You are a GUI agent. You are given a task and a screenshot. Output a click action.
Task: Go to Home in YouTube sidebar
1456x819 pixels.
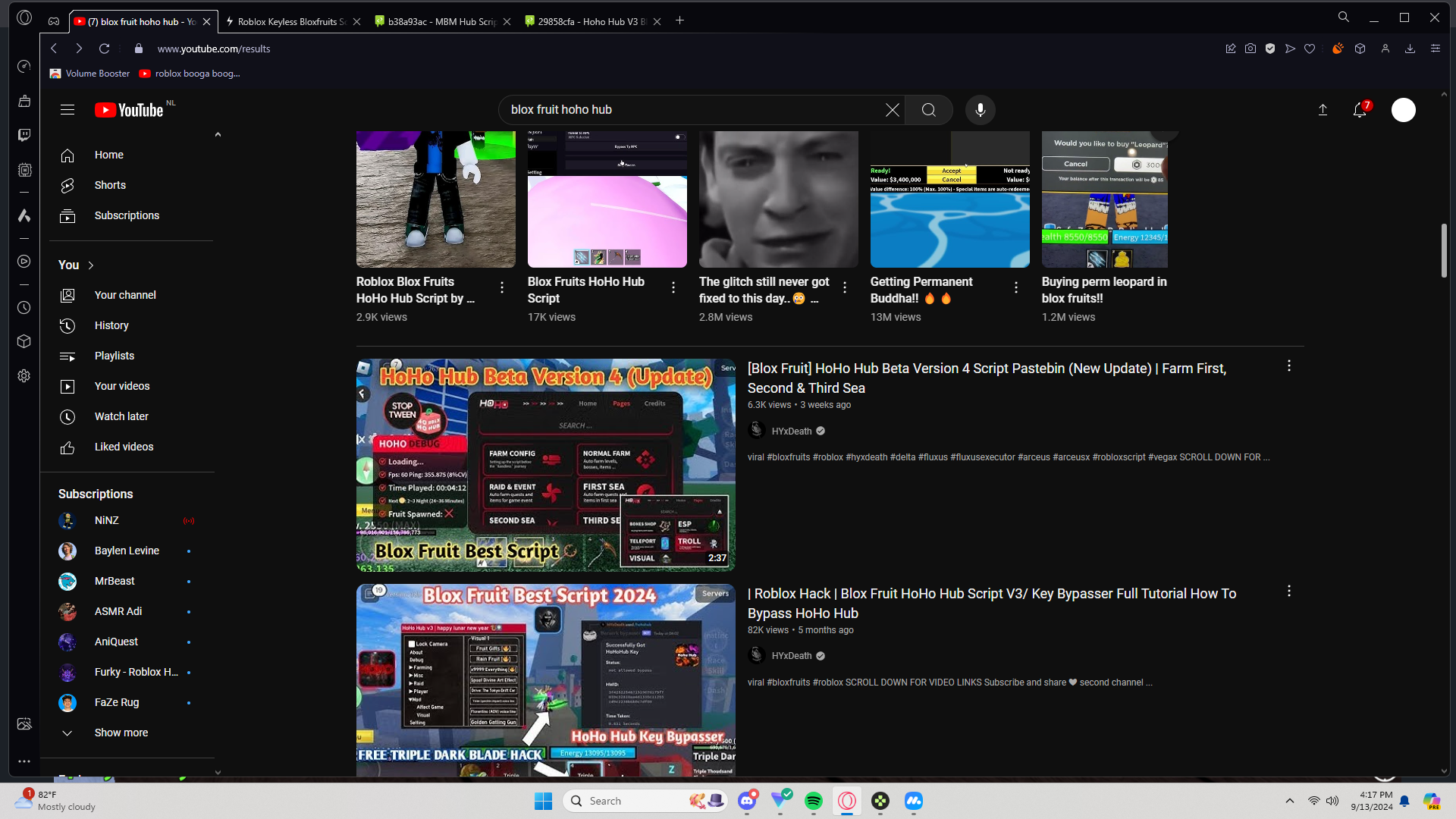click(x=109, y=155)
